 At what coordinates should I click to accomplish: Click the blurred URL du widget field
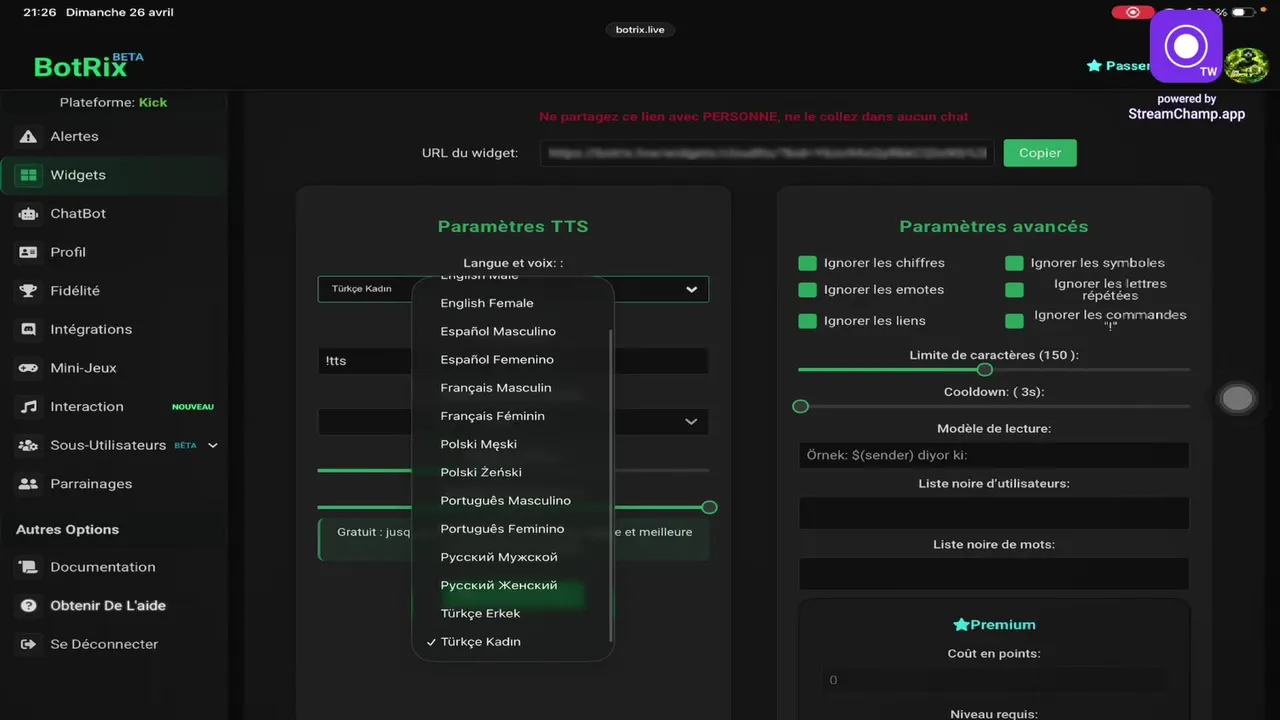pos(768,153)
